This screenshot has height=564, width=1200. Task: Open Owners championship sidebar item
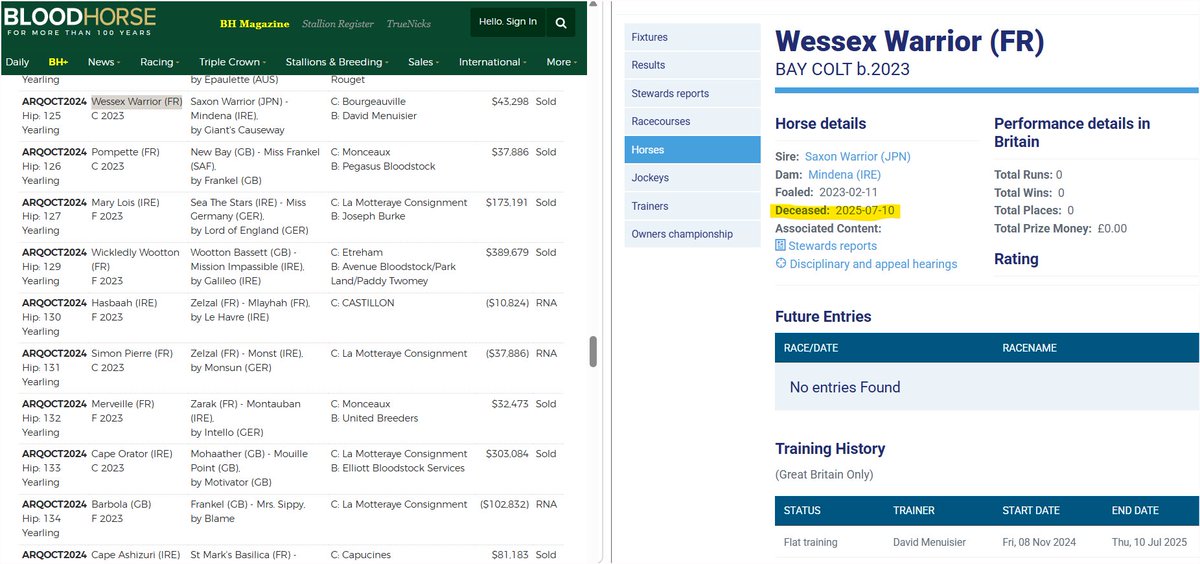[x=692, y=234]
